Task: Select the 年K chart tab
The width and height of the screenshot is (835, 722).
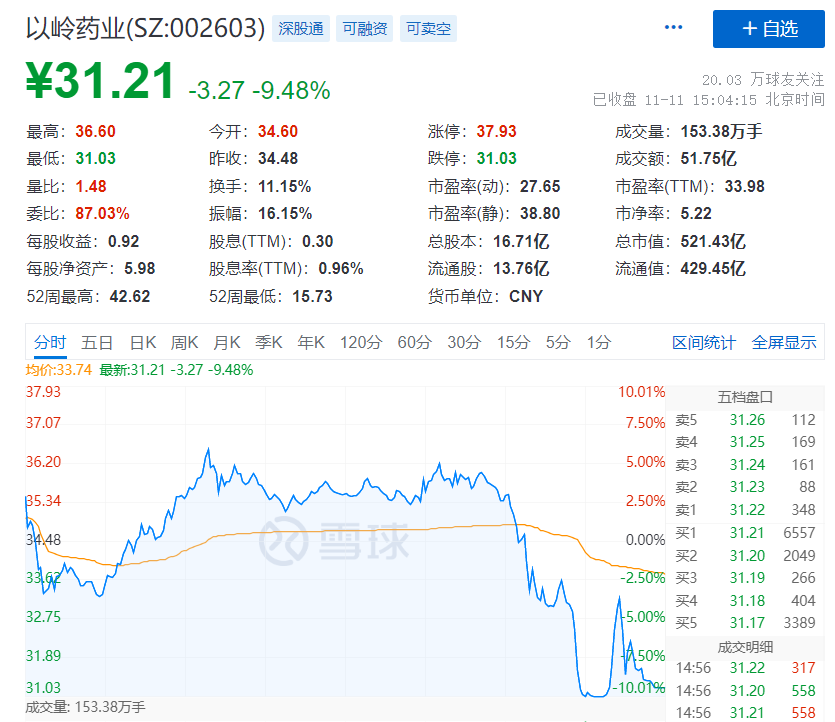Action: [311, 342]
